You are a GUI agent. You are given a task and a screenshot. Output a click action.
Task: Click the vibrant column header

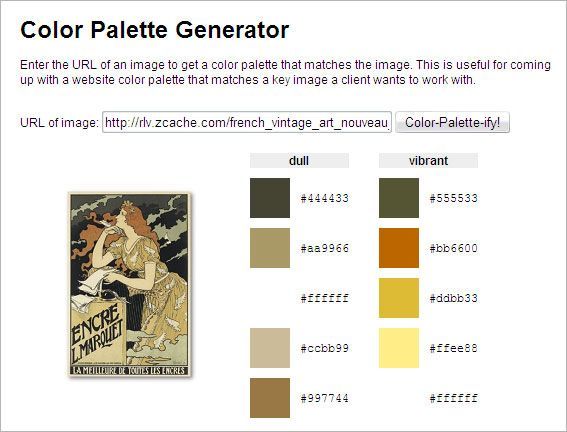tap(429, 161)
